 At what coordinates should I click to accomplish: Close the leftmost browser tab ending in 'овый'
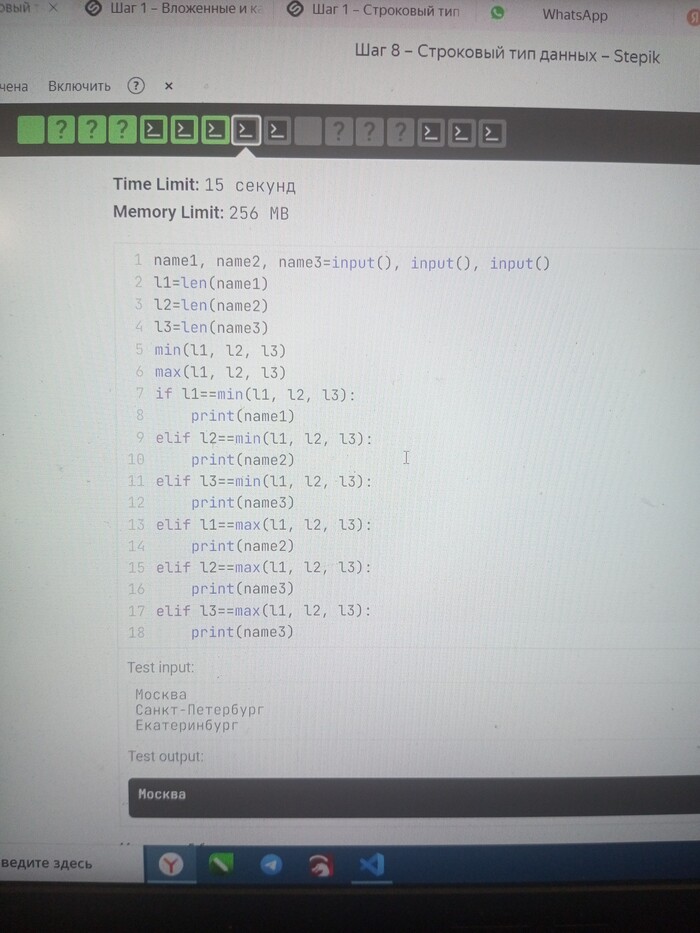tap(53, 8)
